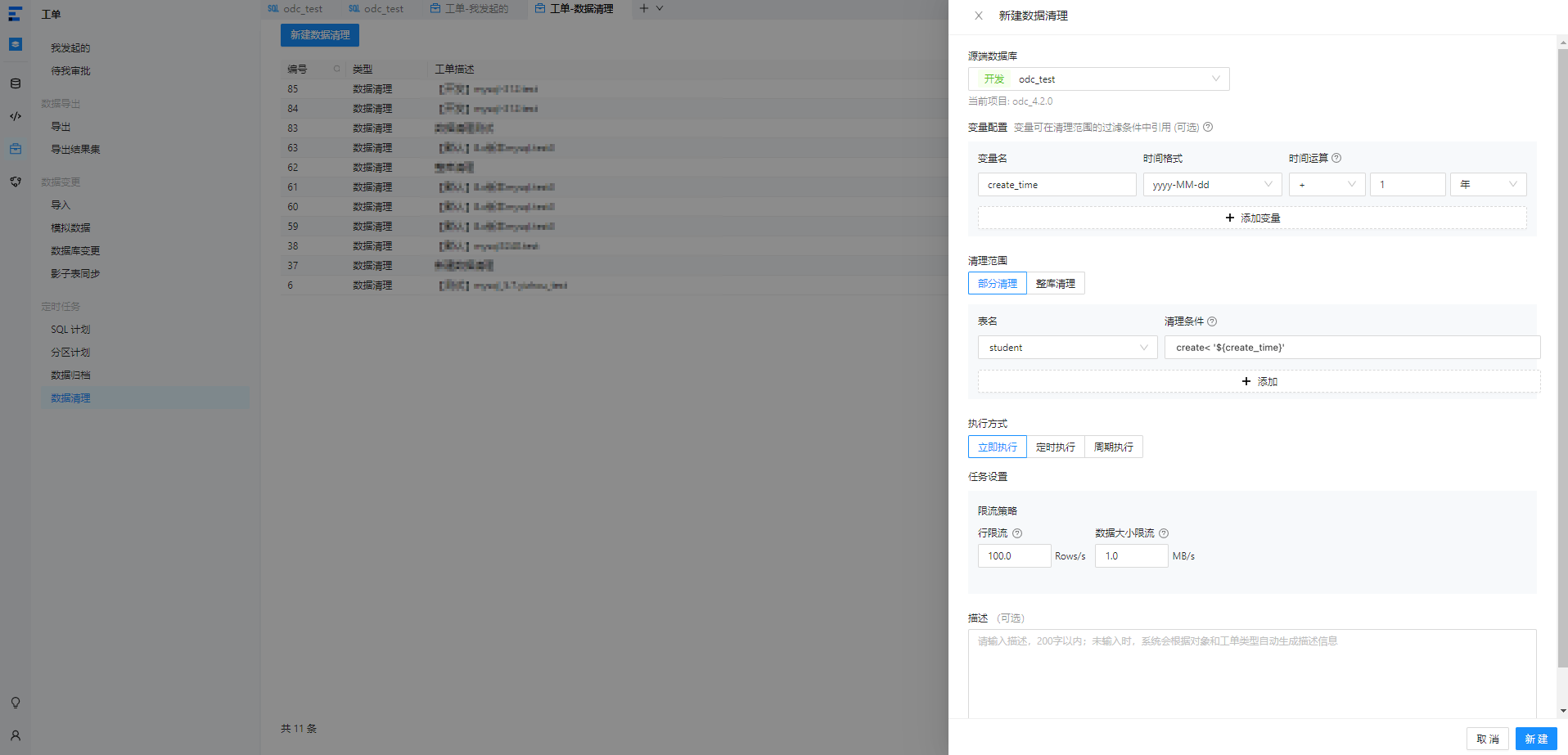This screenshot has height=755, width=1568.
Task: Click the help icon next to 清理条件
Action: (x=1212, y=321)
